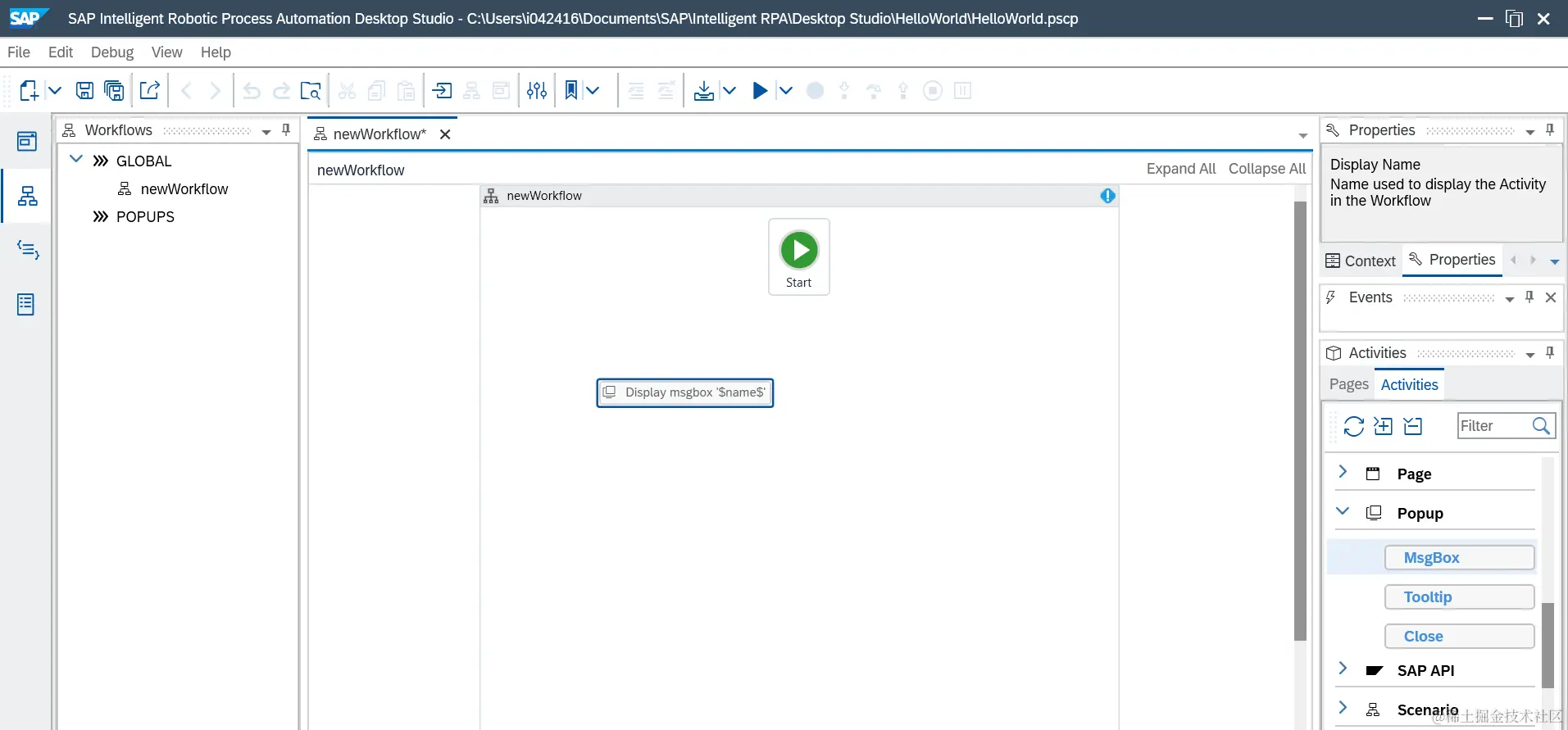Click the Save All icon
1568x730 pixels.
pyautogui.click(x=115, y=90)
